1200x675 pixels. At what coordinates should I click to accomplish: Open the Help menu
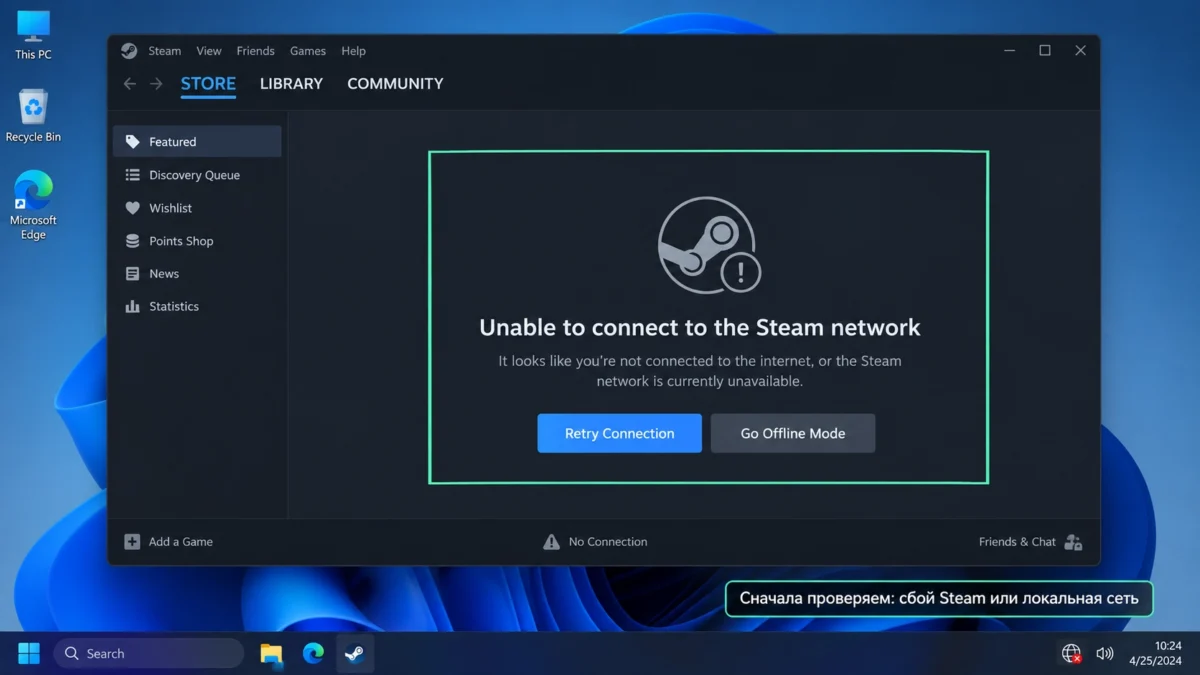click(353, 51)
